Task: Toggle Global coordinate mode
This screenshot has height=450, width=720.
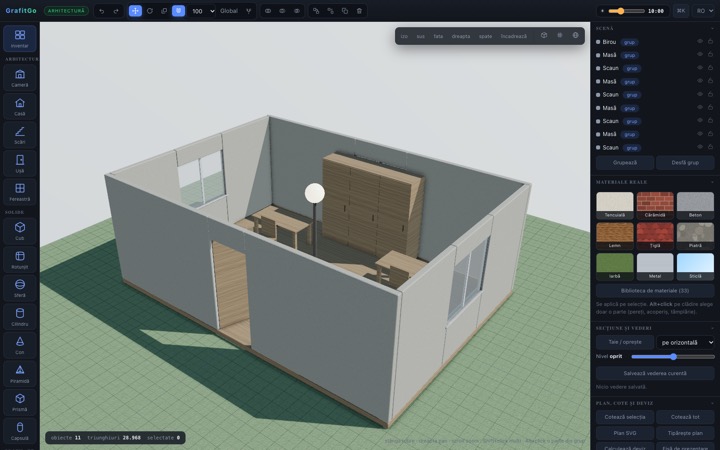Action: click(229, 11)
